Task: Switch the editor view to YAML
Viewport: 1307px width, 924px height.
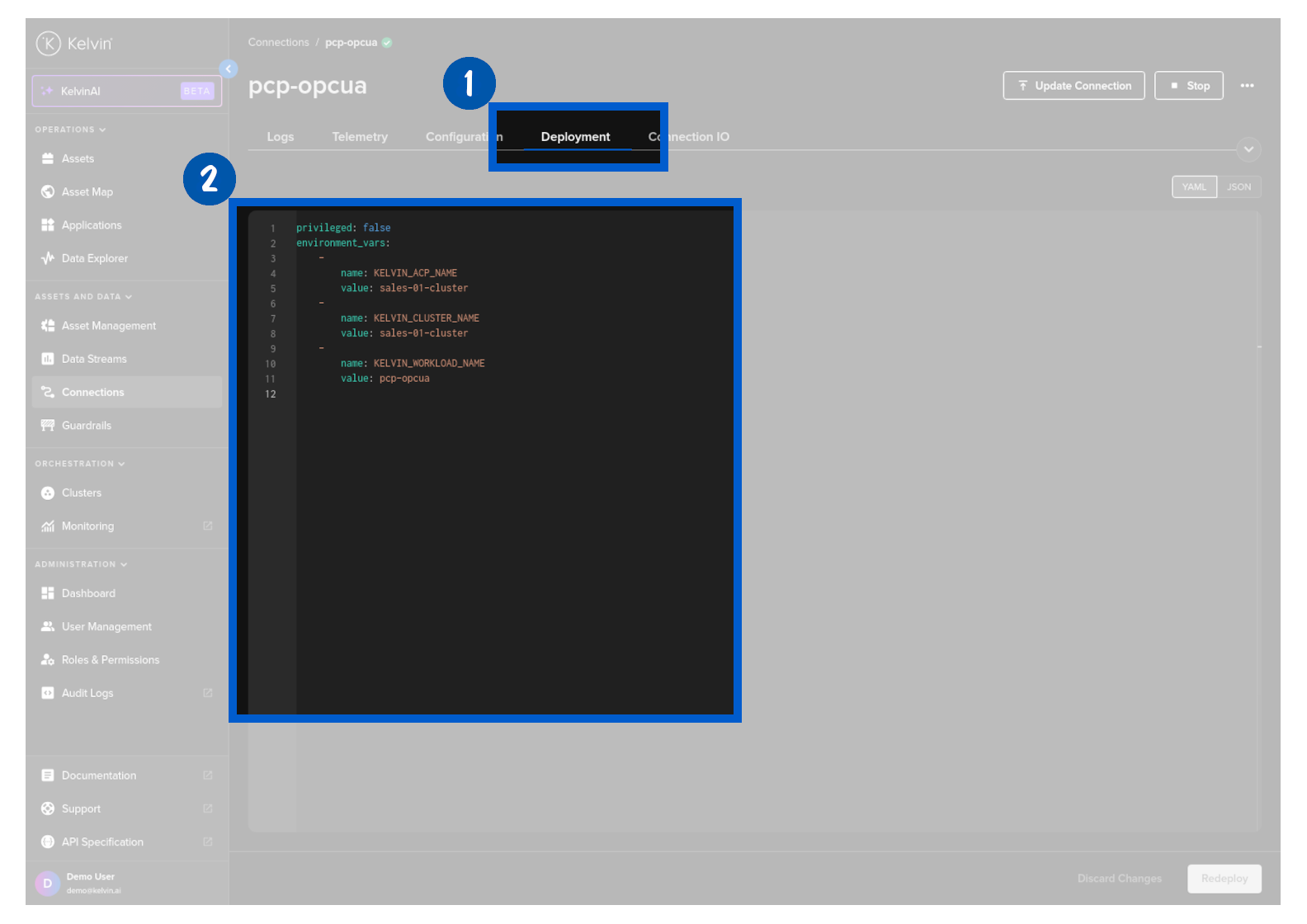Action: click(x=1193, y=187)
